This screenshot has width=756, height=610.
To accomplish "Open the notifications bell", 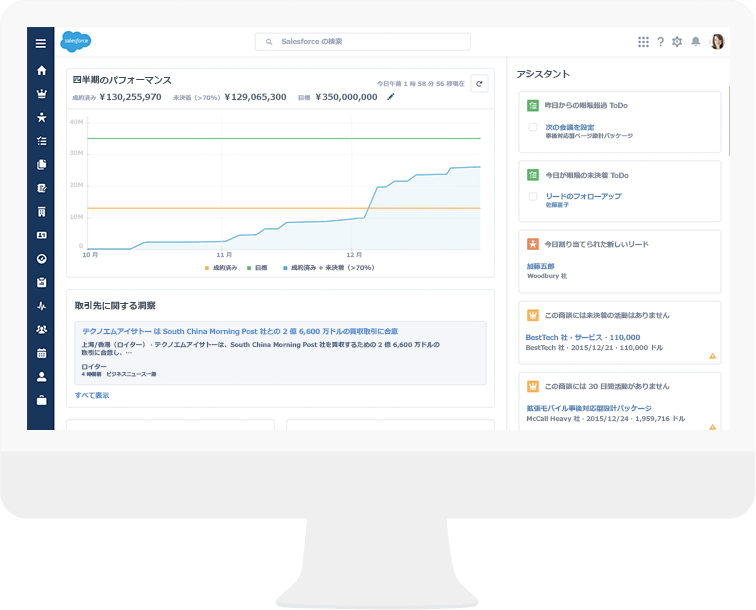I will coord(696,42).
